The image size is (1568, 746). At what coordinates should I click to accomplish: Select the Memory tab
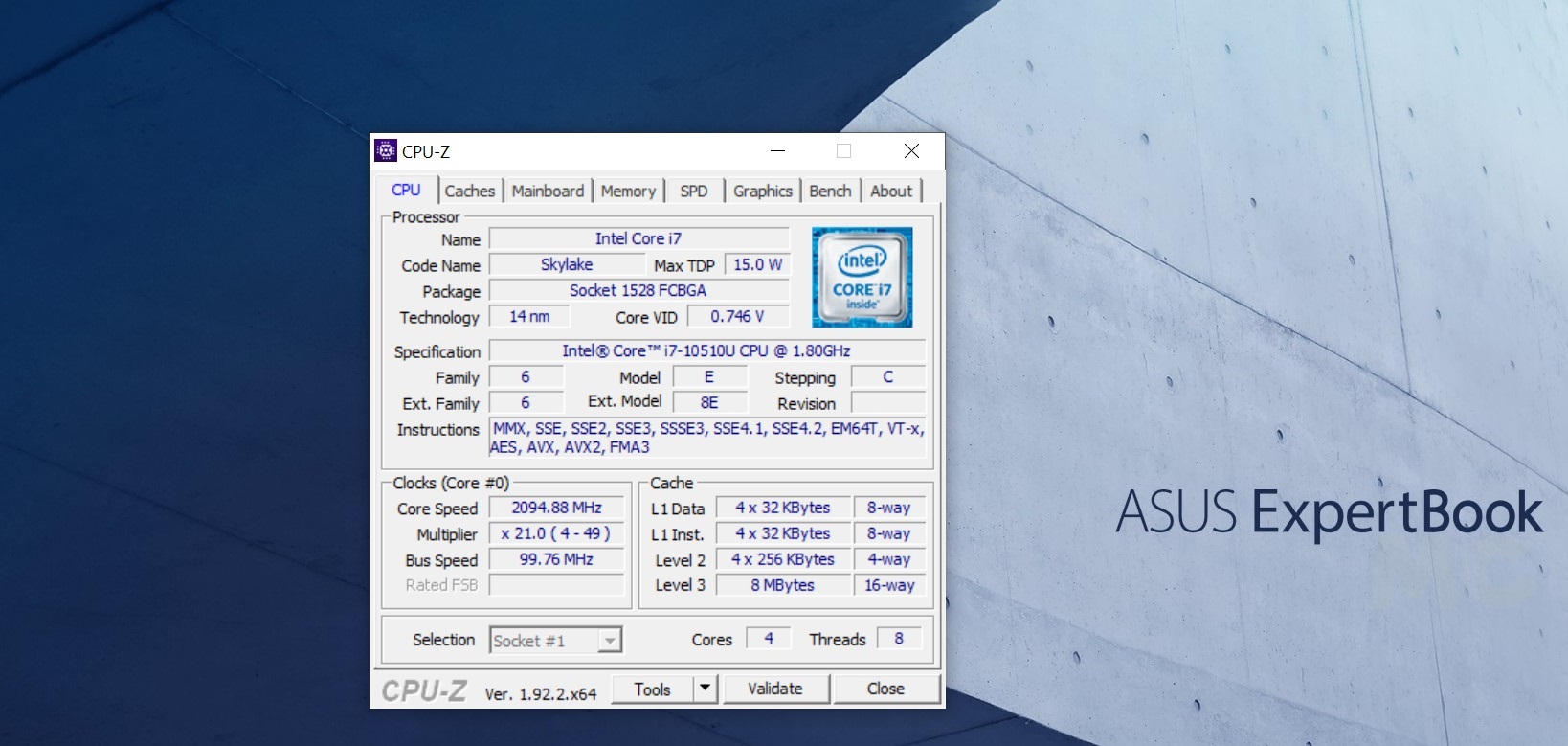(628, 192)
